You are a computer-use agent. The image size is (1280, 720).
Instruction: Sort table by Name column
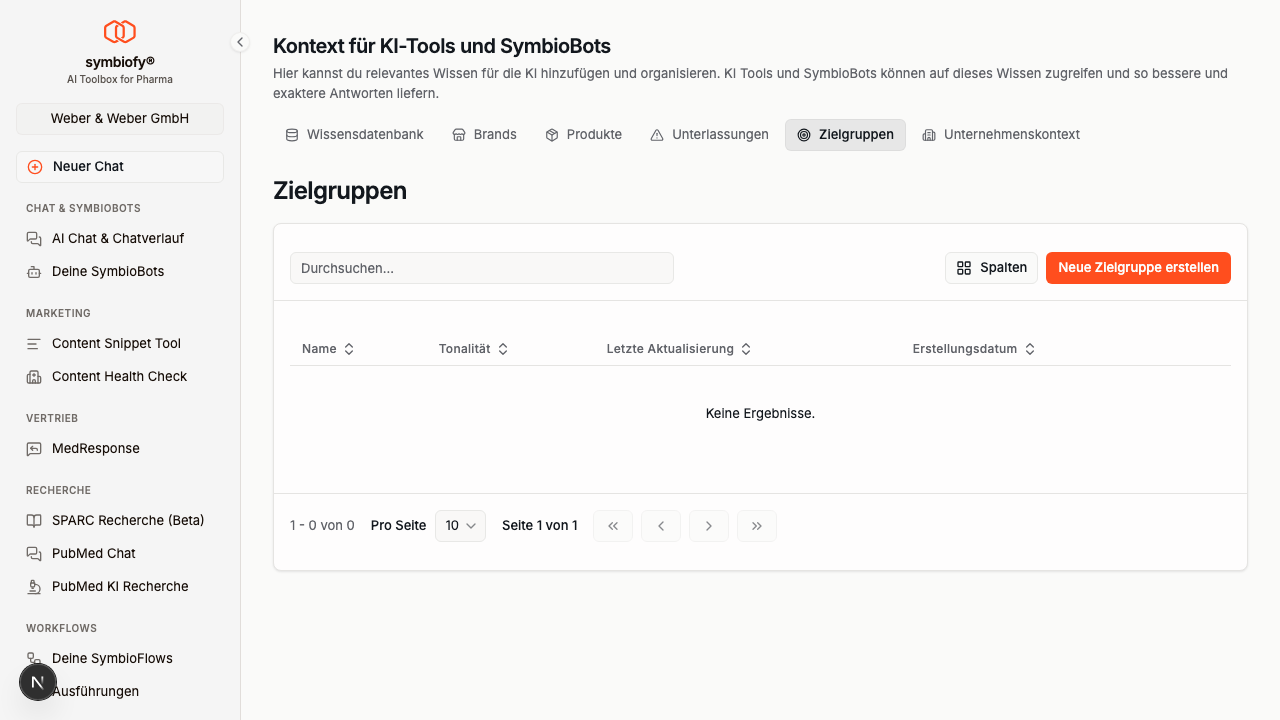[328, 349]
